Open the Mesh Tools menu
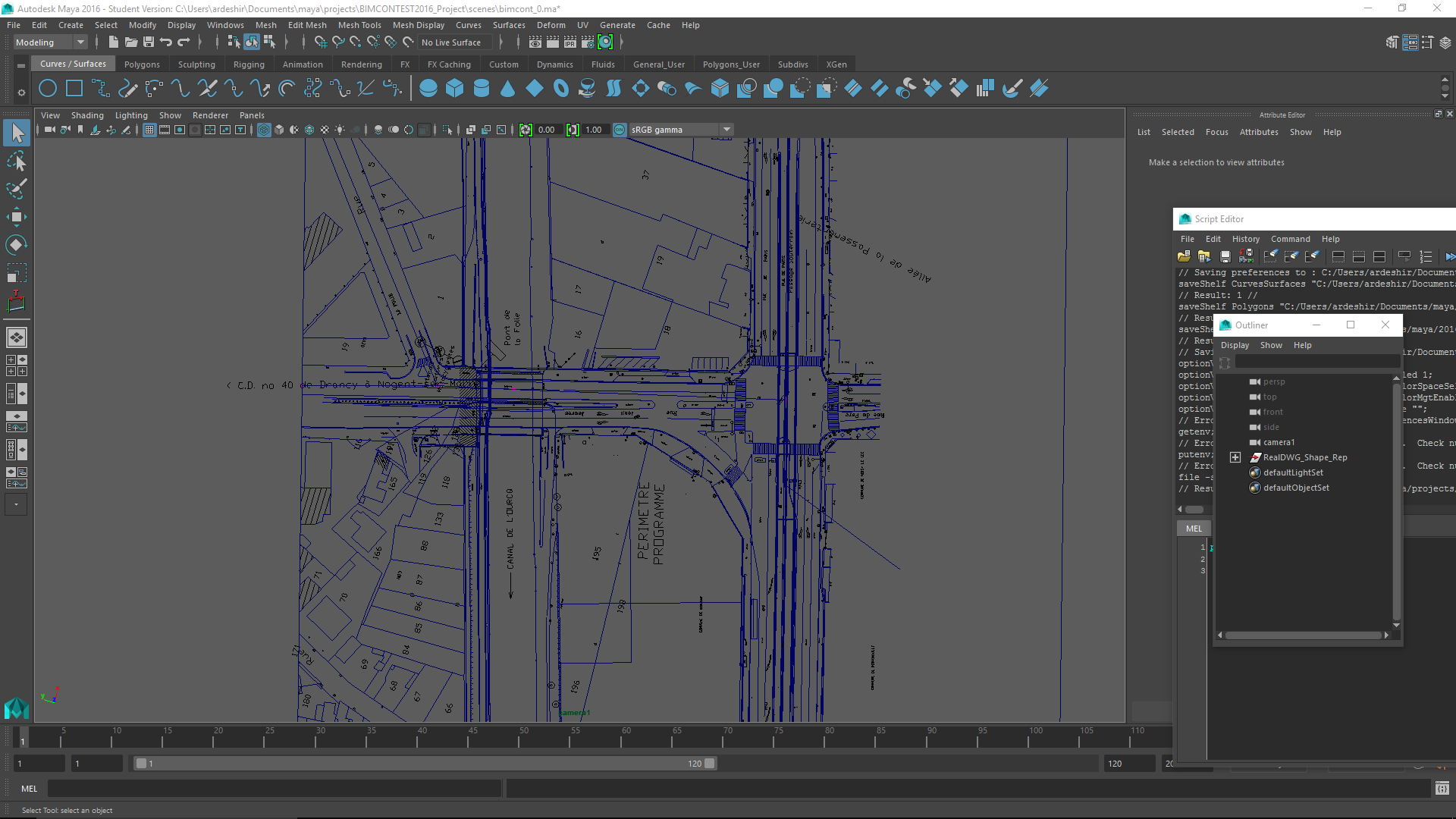The image size is (1456, 819). coord(359,25)
